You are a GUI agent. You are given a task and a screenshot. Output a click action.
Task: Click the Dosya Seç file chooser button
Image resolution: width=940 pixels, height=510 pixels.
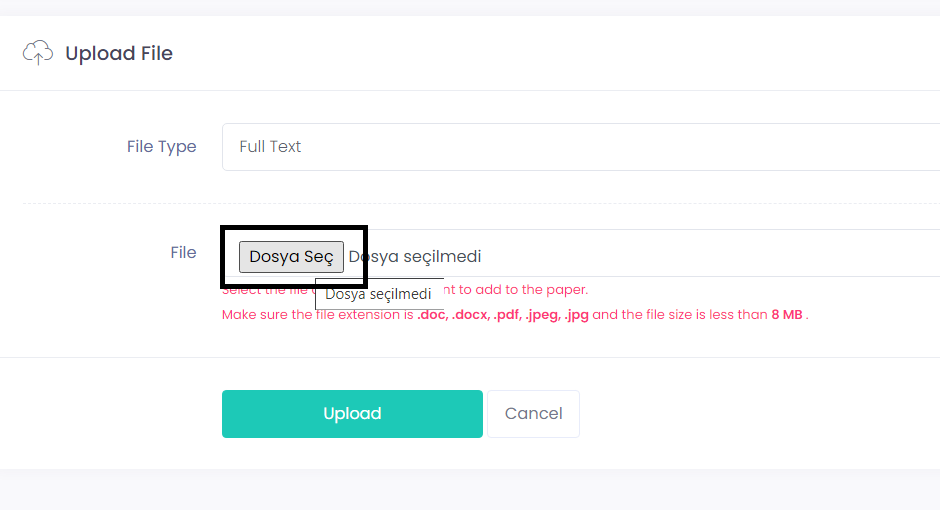[x=291, y=256]
